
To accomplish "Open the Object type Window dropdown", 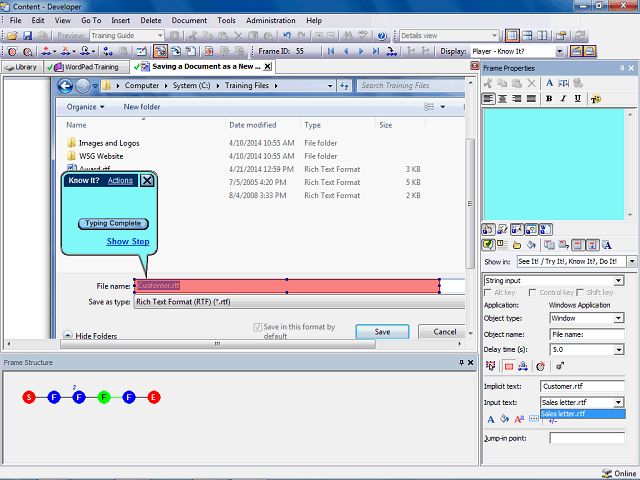I will click(618, 318).
